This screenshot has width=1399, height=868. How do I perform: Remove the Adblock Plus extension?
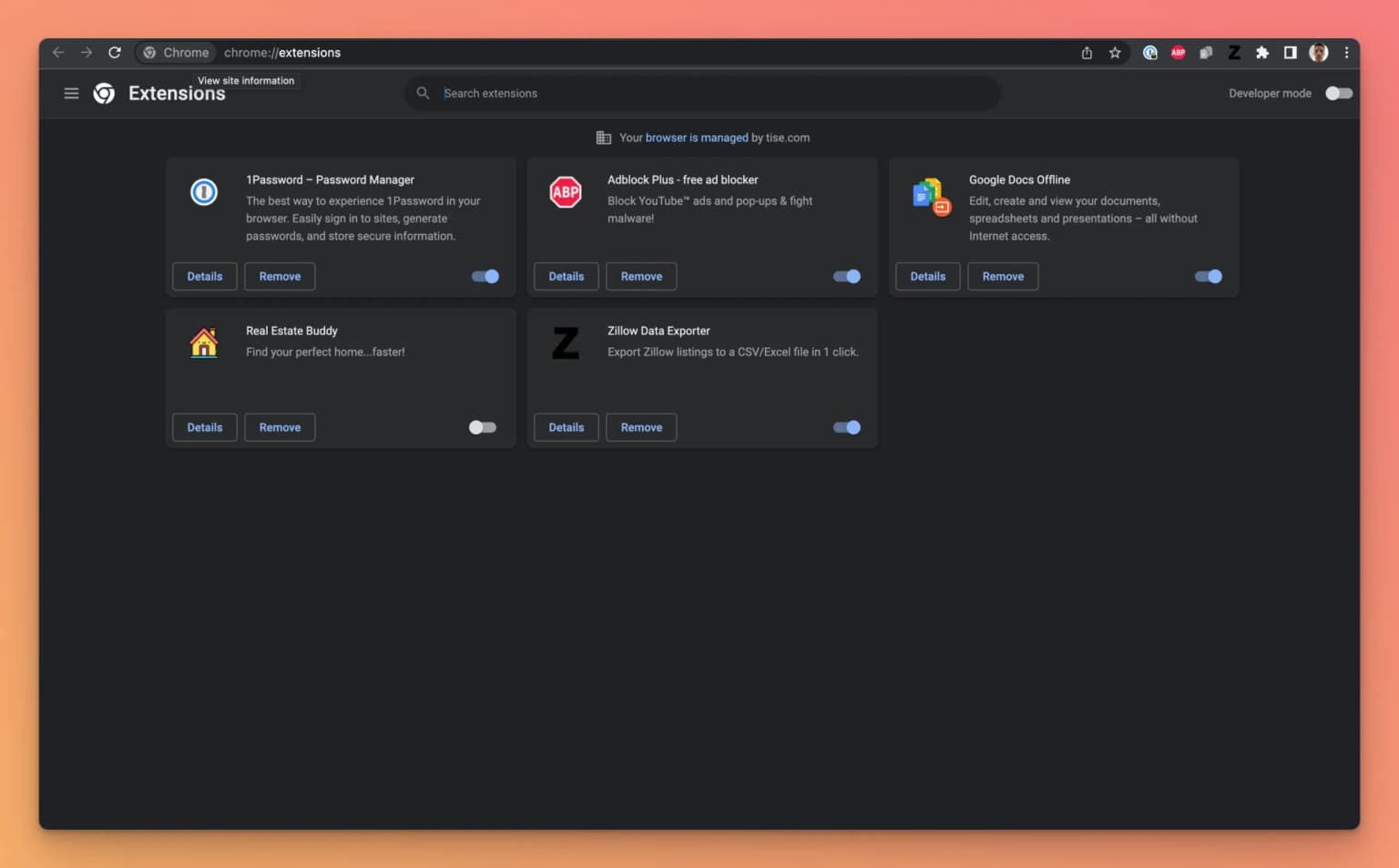click(641, 276)
